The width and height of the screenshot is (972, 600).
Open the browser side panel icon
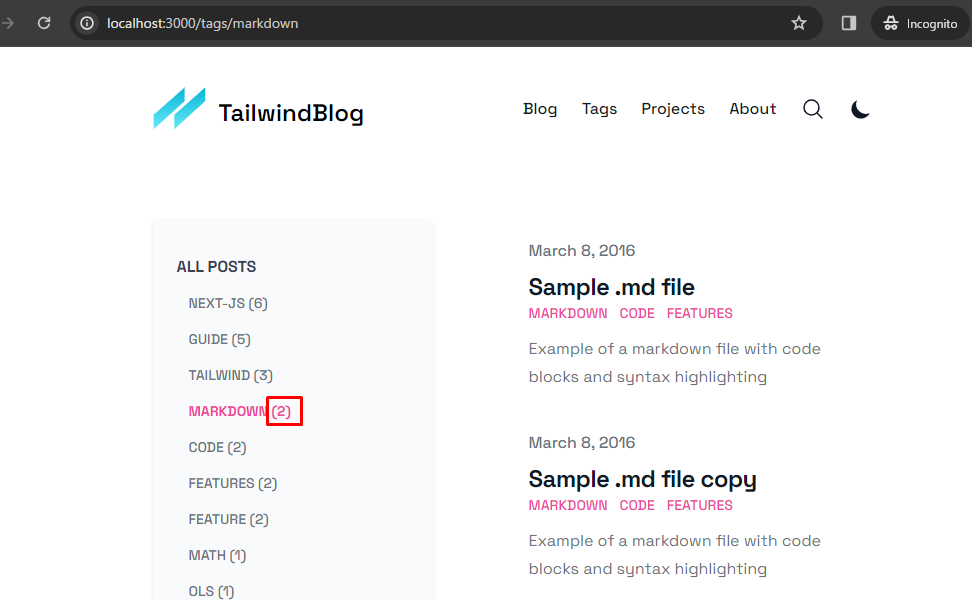pyautogui.click(x=849, y=23)
